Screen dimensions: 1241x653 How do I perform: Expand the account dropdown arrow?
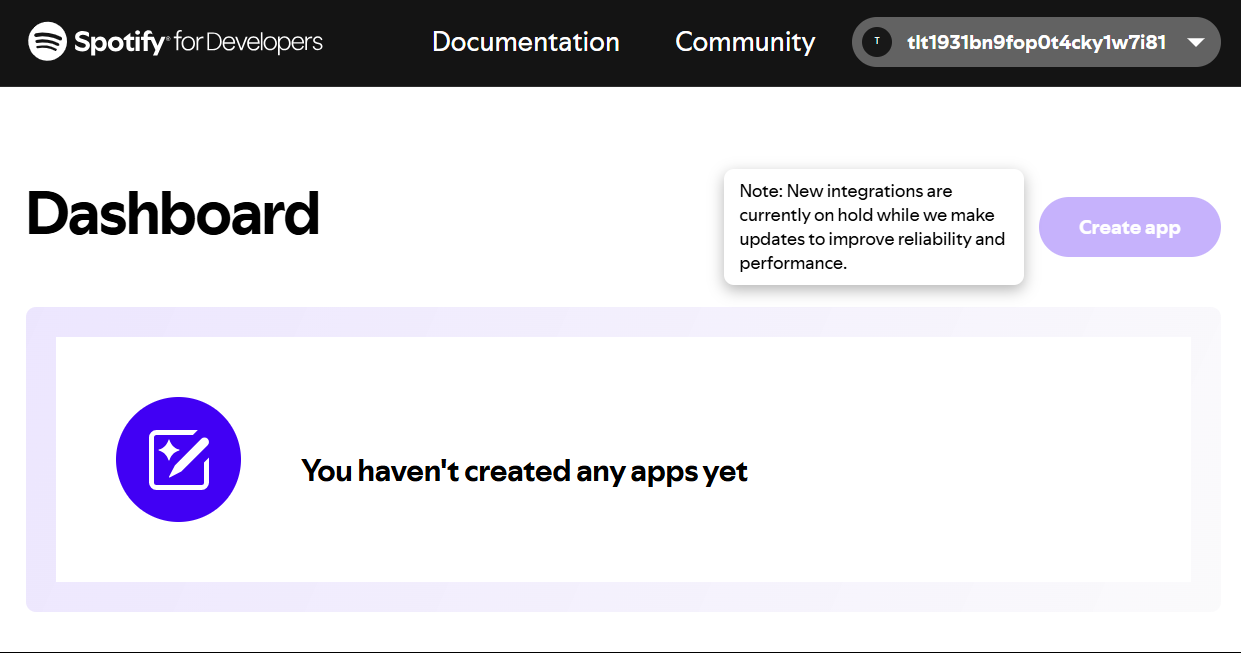[1195, 43]
